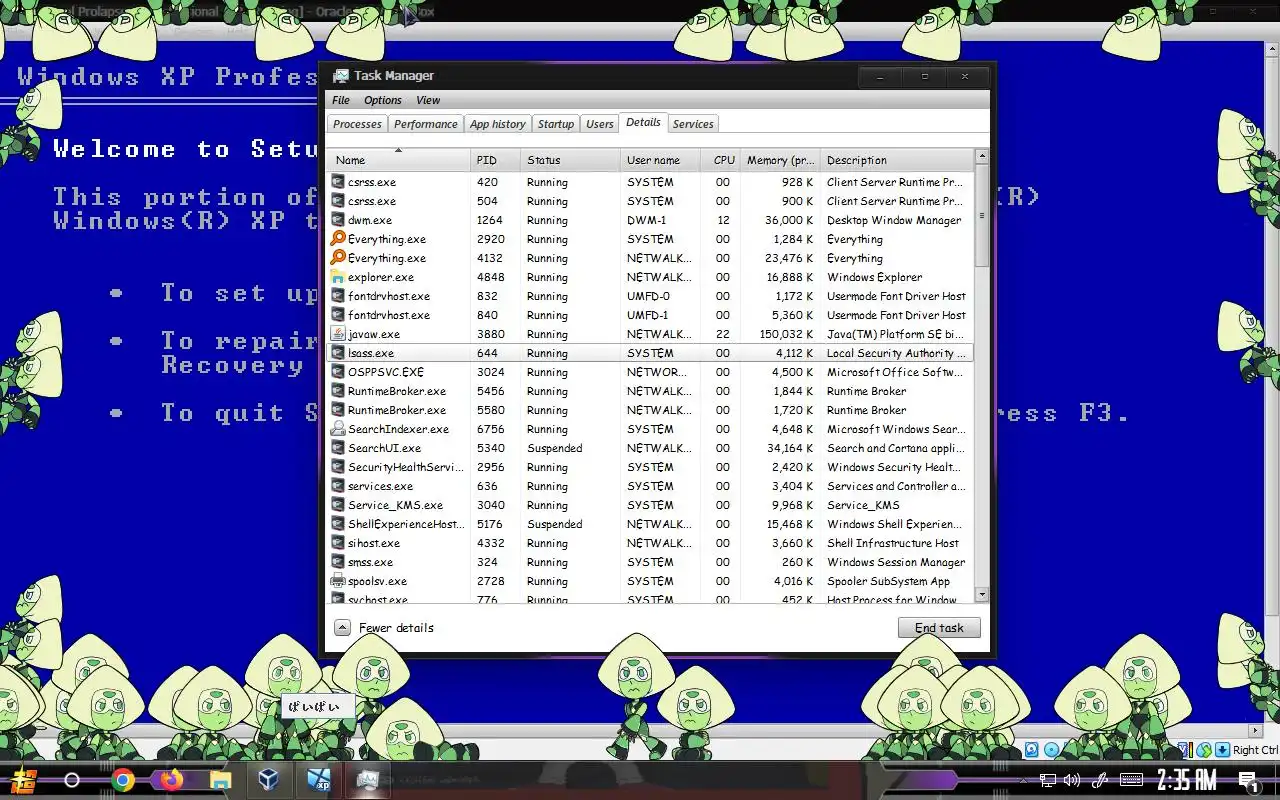Switch to the Users tab
The height and width of the screenshot is (800, 1280).
pos(600,124)
